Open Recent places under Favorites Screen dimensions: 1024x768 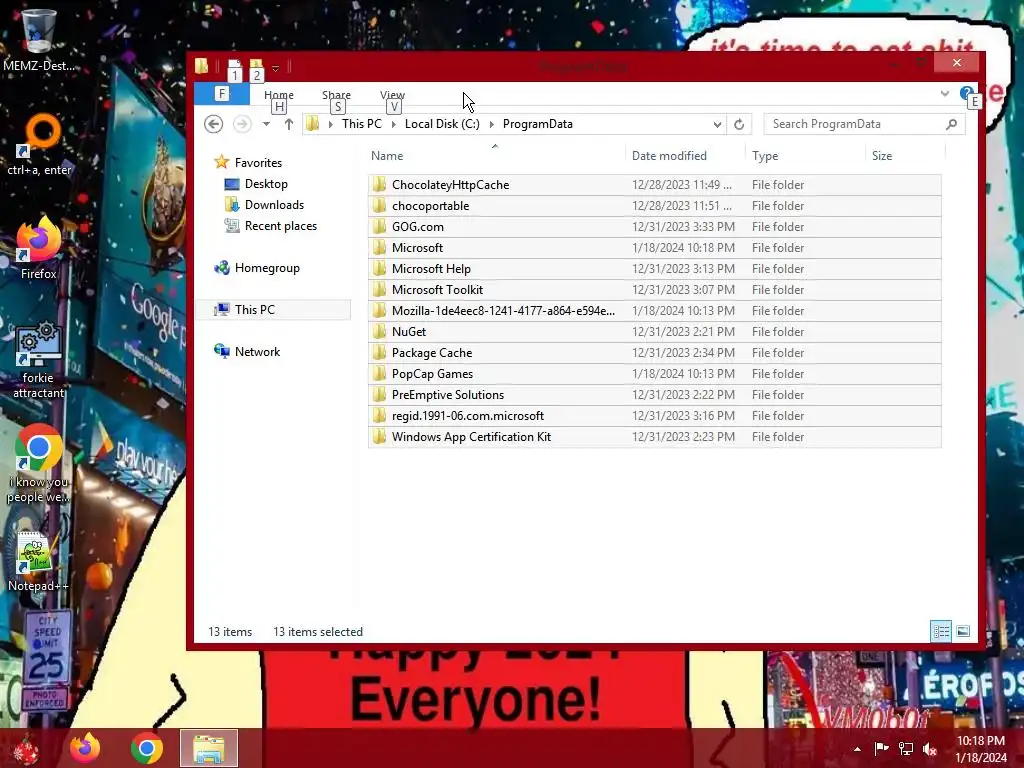(281, 226)
